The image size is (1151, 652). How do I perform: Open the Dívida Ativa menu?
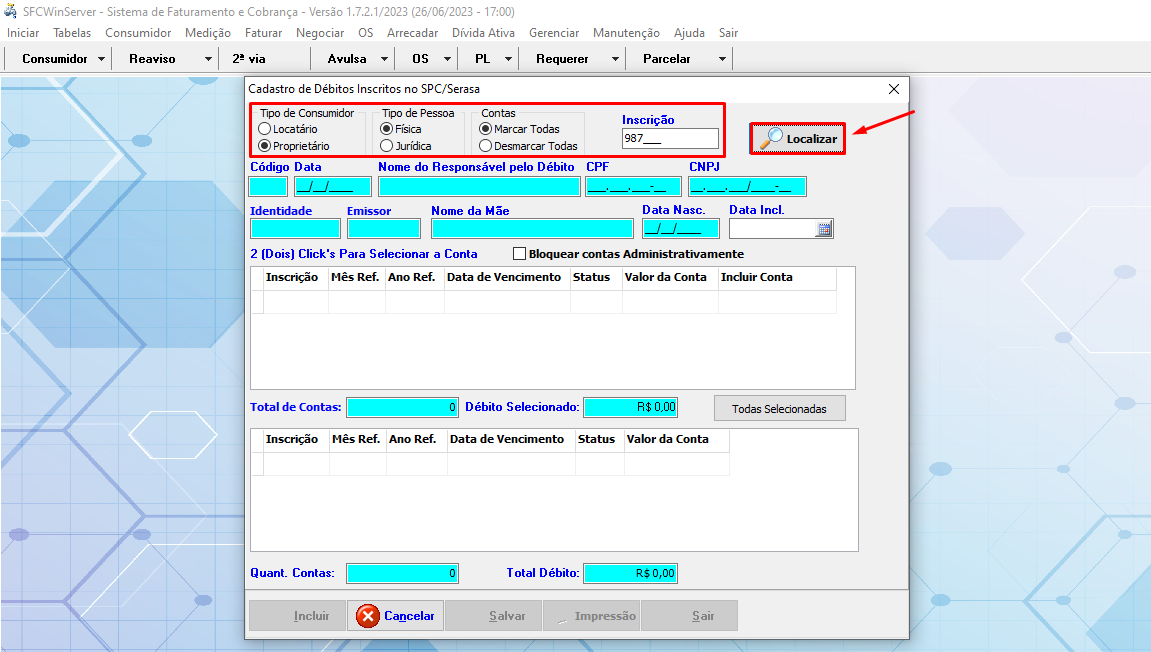483,33
